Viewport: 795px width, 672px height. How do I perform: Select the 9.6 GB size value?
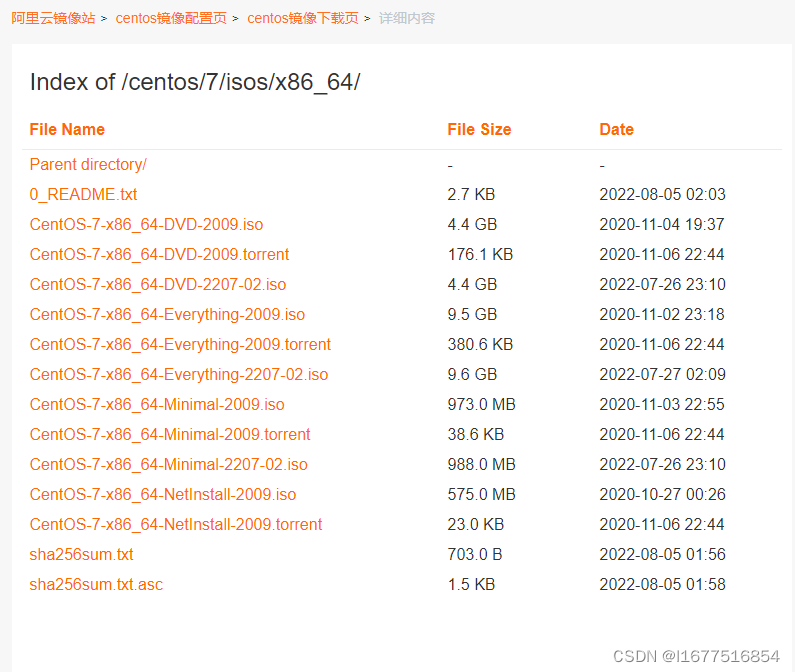pyautogui.click(x=472, y=374)
